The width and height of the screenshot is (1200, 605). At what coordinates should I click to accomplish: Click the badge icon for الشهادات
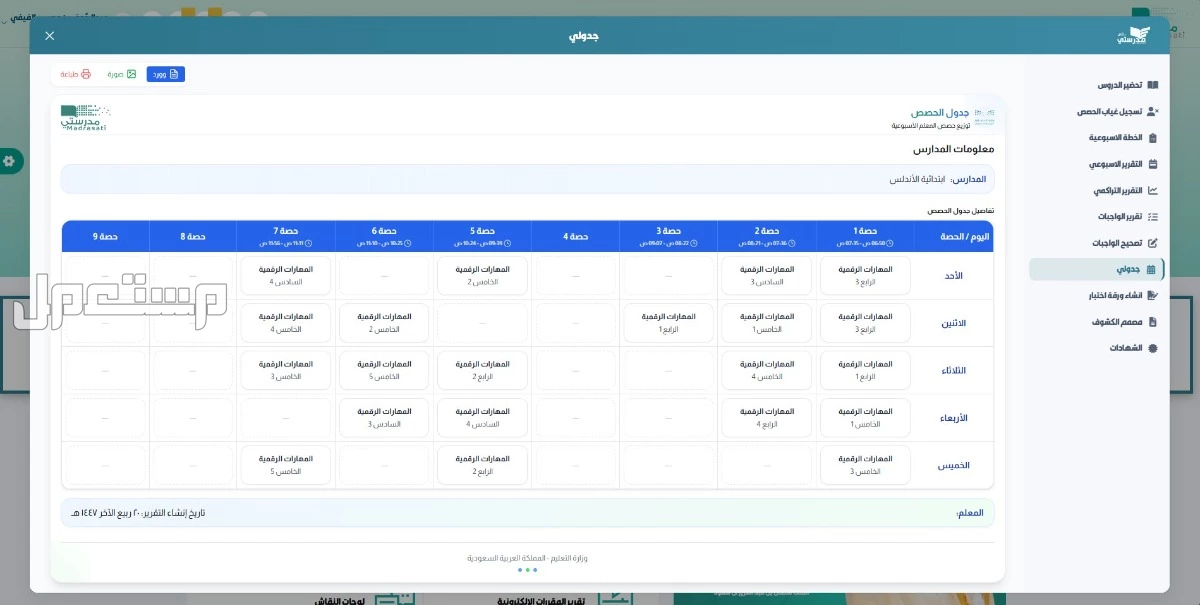coord(1152,348)
